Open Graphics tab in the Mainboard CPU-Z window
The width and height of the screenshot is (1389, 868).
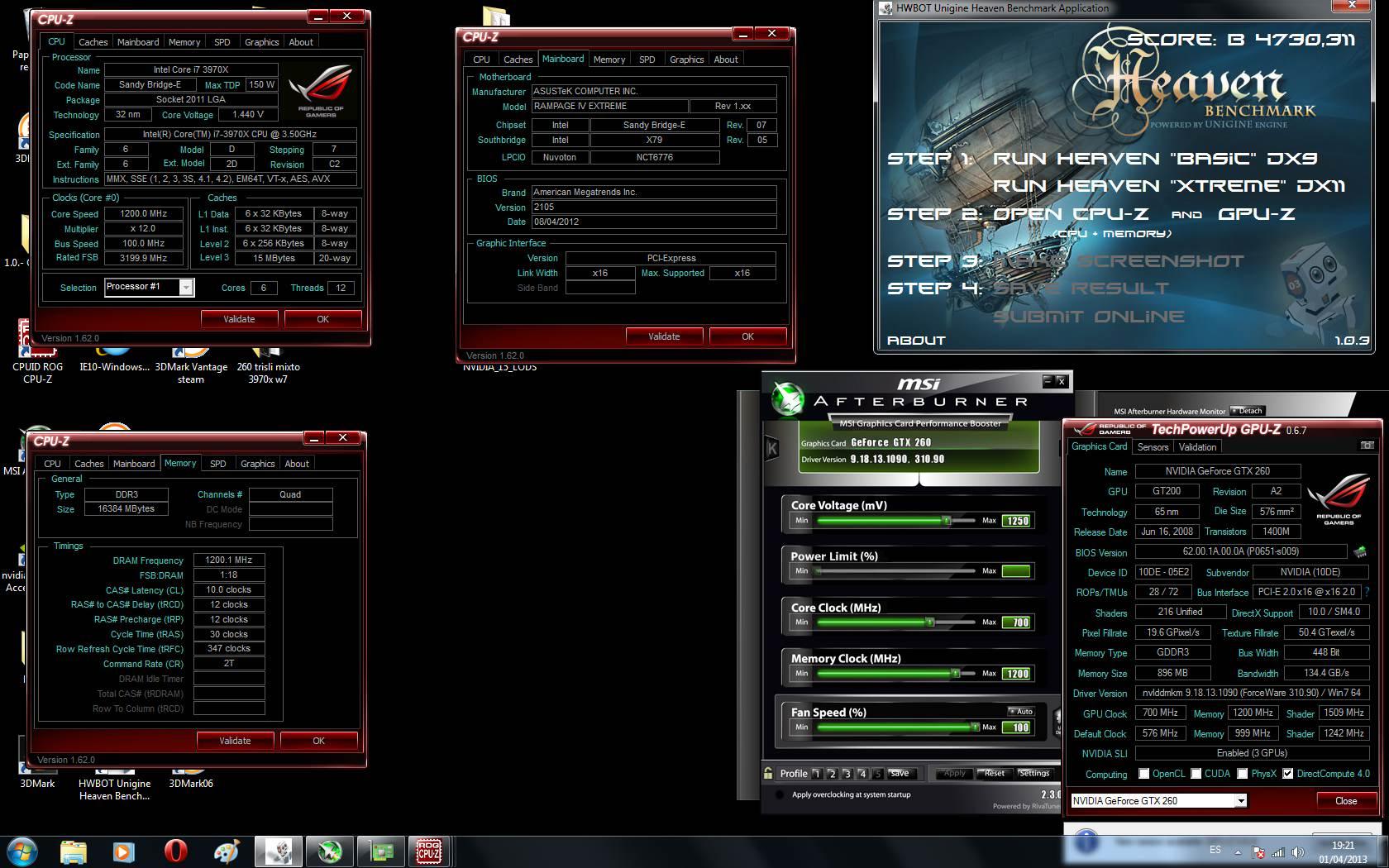point(686,60)
